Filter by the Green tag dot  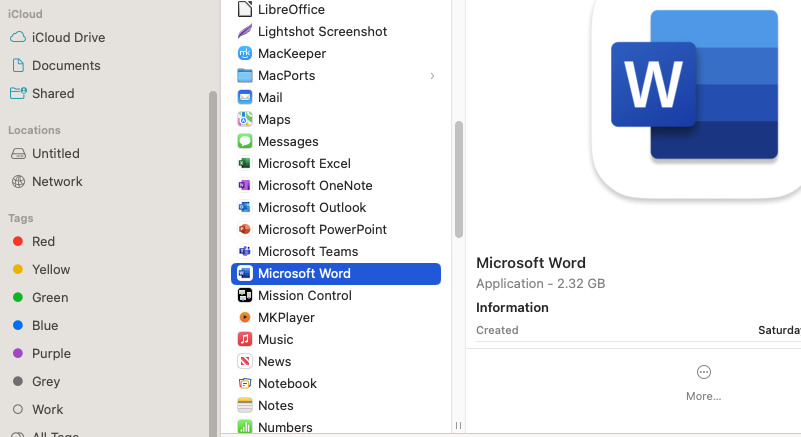point(18,297)
